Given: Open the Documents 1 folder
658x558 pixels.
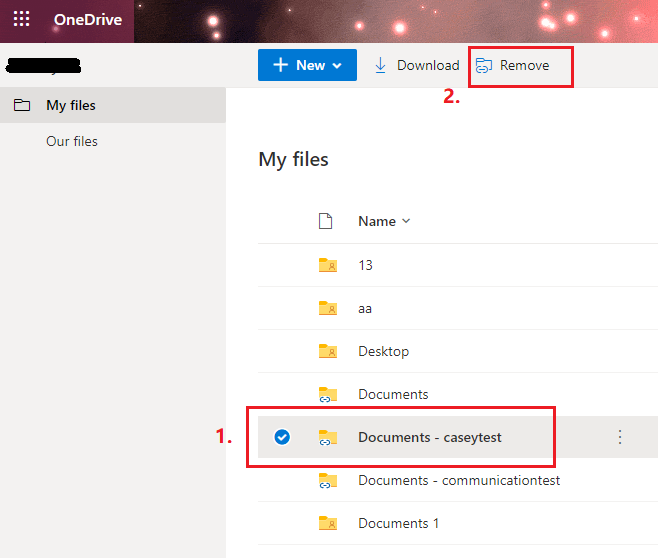Looking at the screenshot, I should click(398, 523).
